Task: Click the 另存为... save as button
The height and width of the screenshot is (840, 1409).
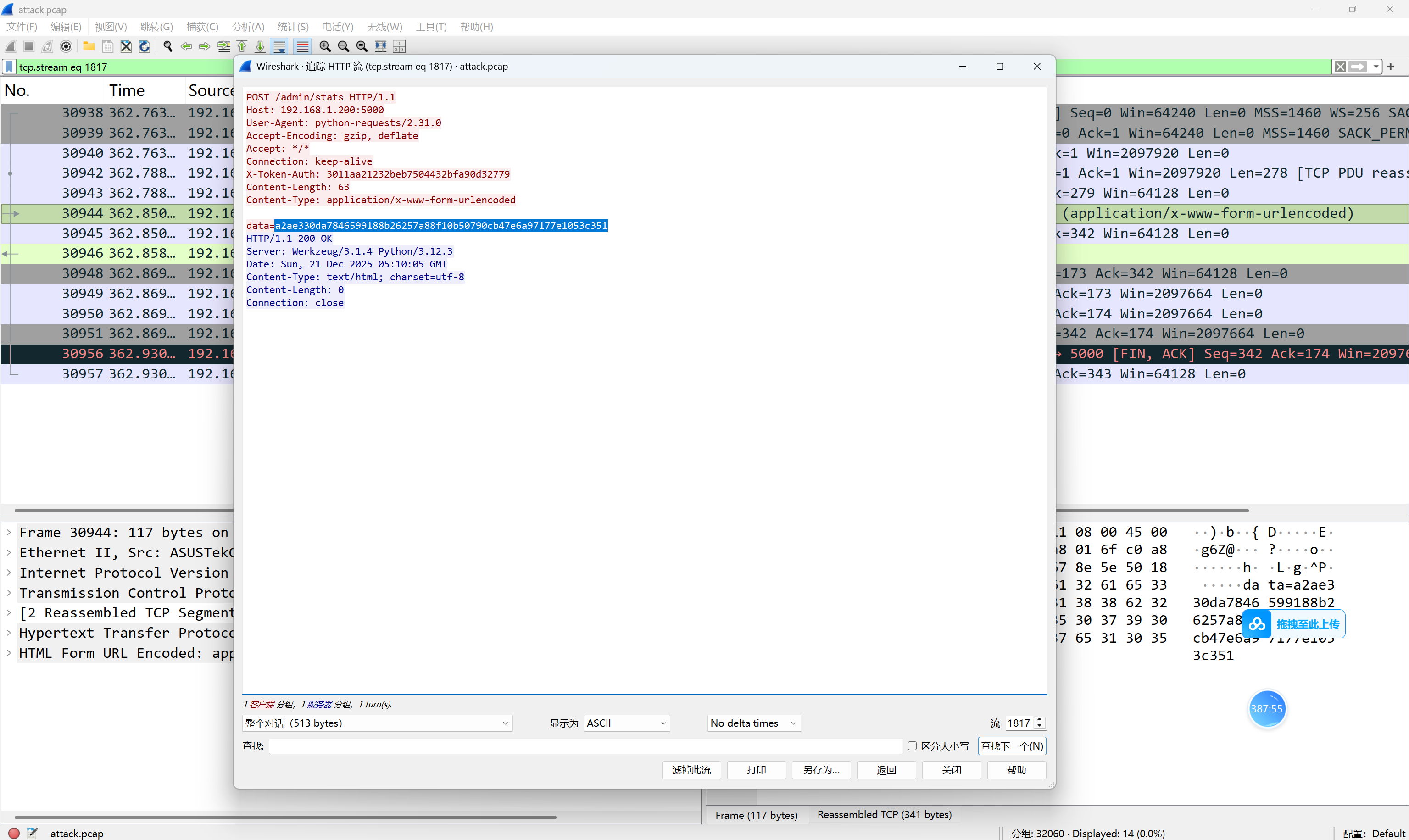Action: (x=821, y=770)
